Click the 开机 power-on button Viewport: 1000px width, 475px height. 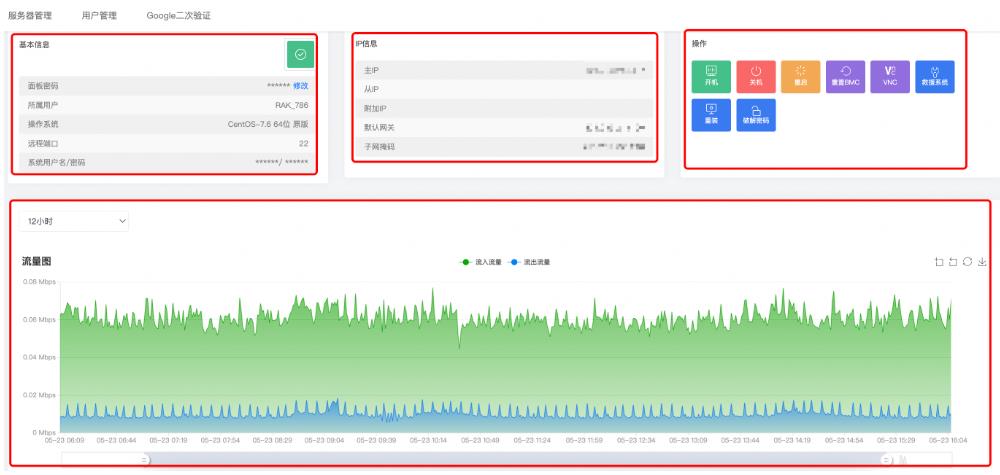[711, 76]
